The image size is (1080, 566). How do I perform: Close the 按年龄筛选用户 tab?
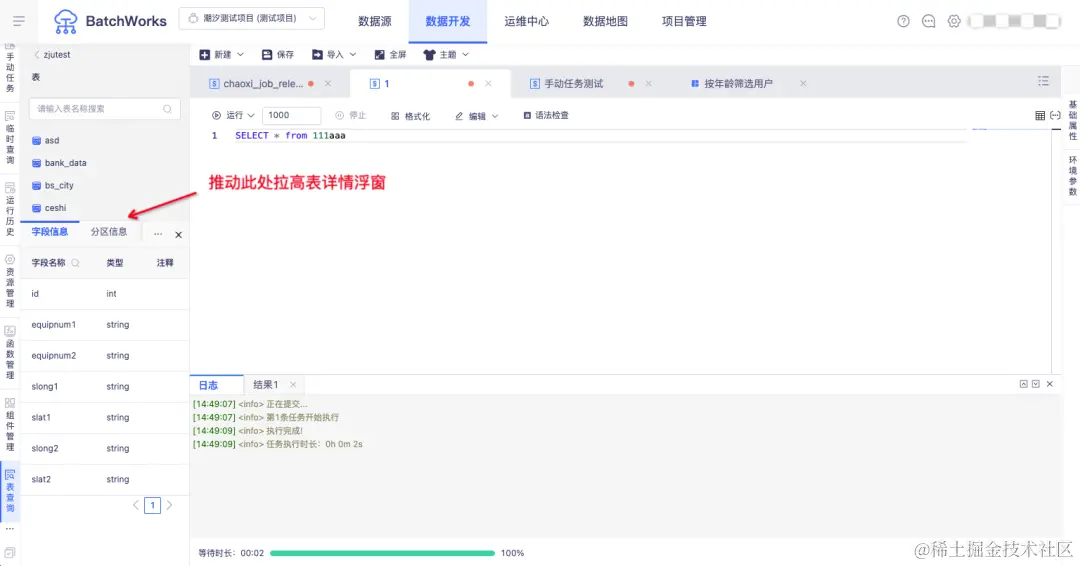(803, 83)
